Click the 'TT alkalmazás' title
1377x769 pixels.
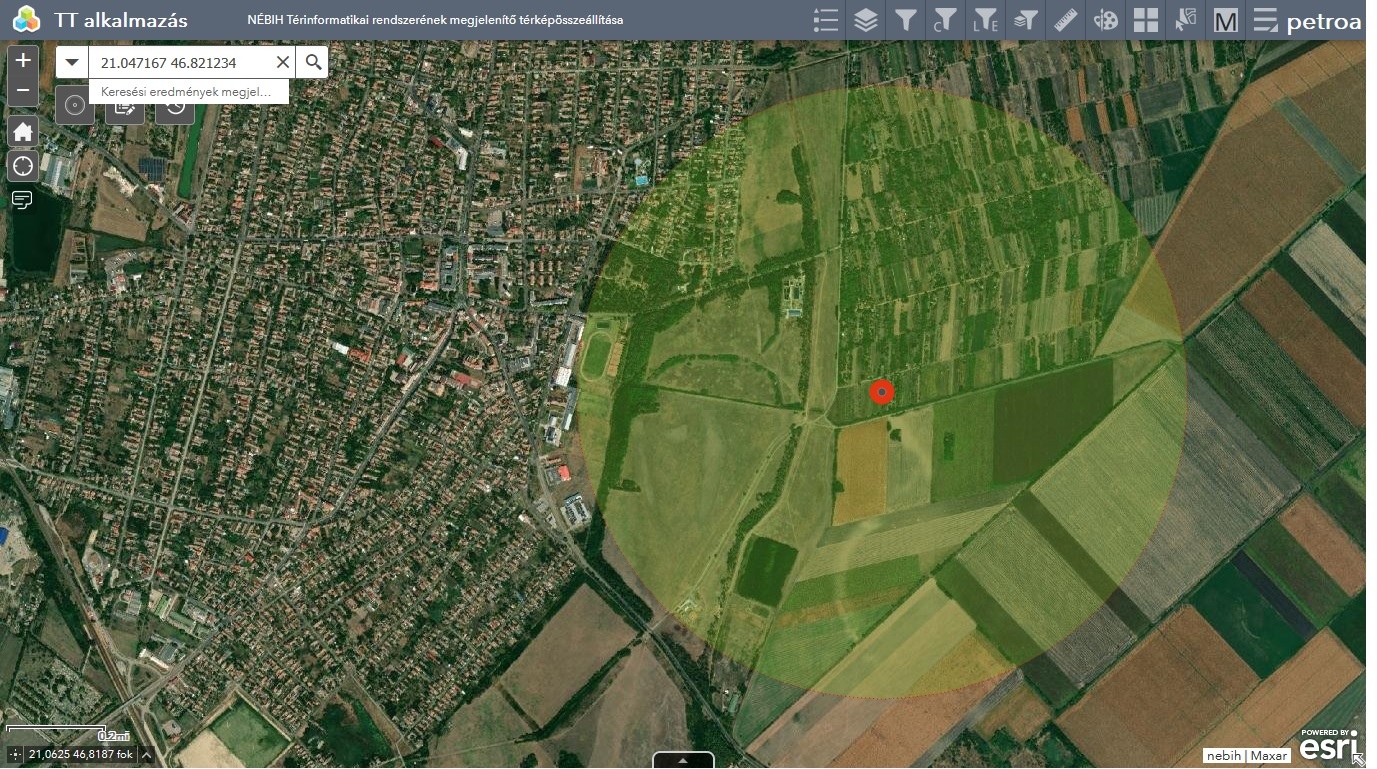pyautogui.click(x=121, y=20)
